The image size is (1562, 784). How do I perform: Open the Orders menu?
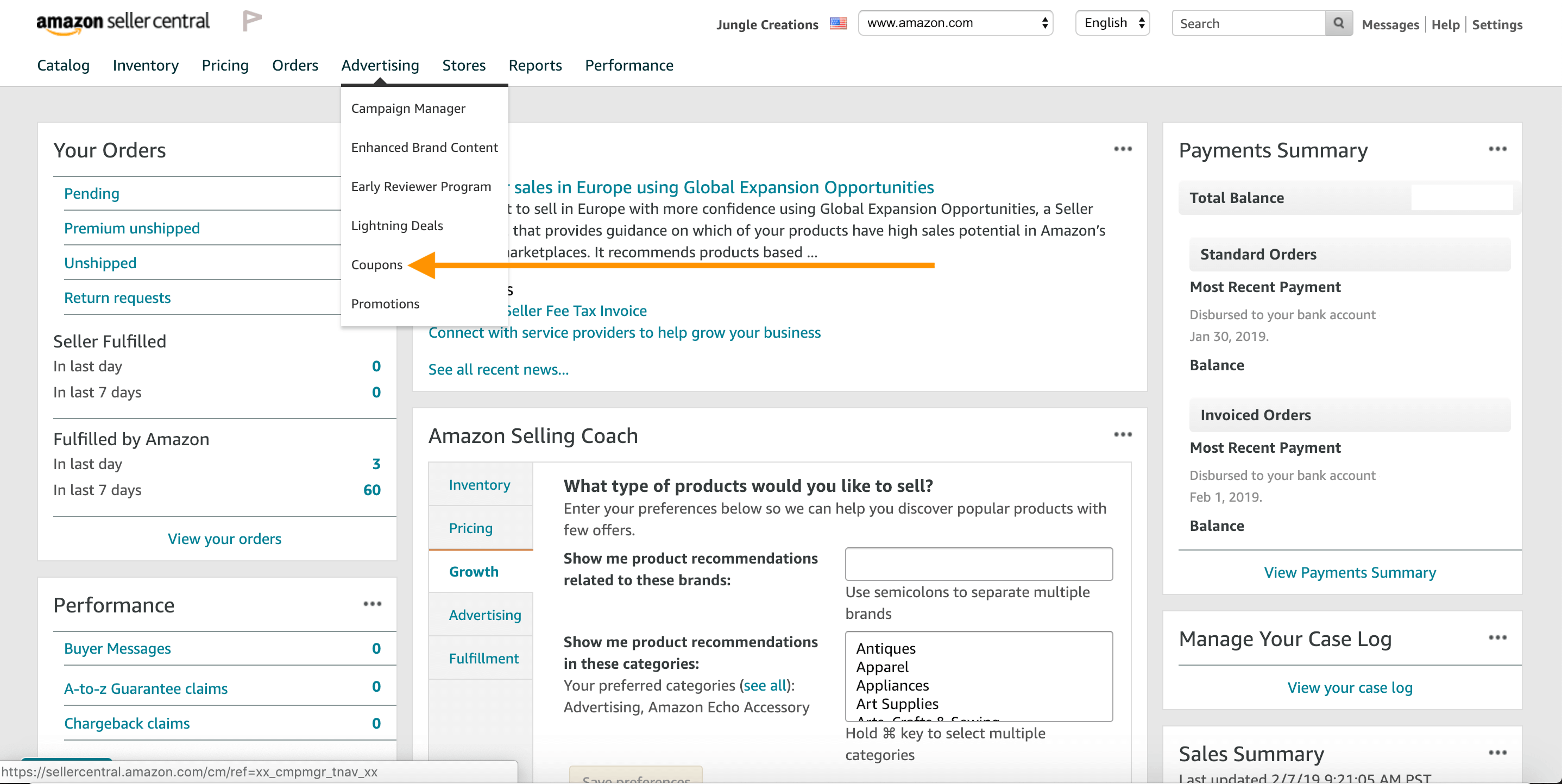[295, 66]
